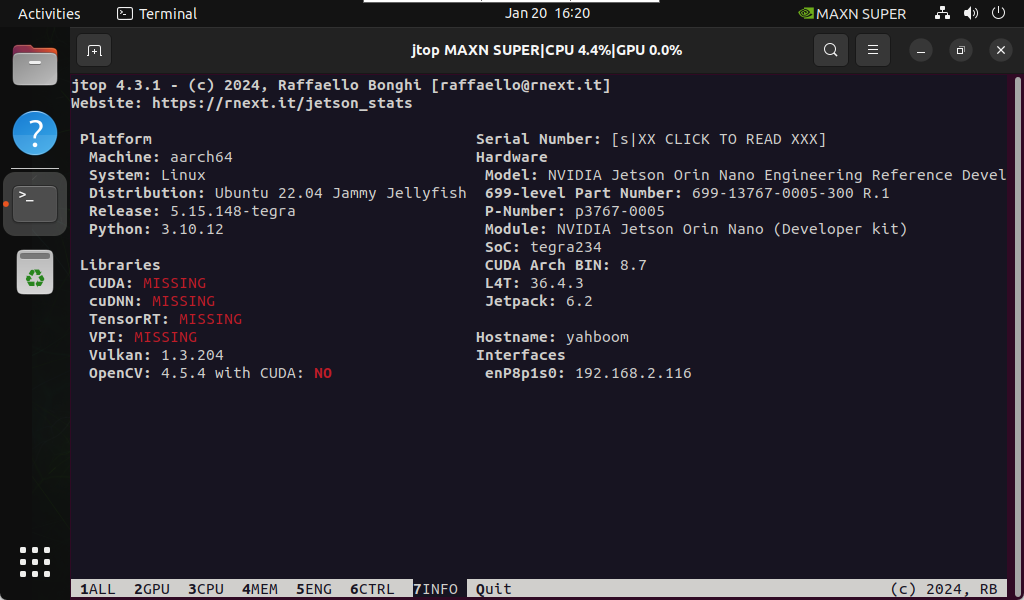Screen dimensions: 1024x600
Task: Switch to the 4MEM tab in jtop
Action: point(259,589)
